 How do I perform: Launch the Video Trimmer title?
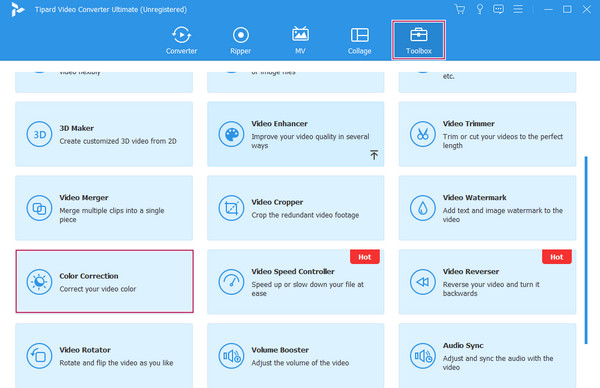pyautogui.click(x=468, y=124)
